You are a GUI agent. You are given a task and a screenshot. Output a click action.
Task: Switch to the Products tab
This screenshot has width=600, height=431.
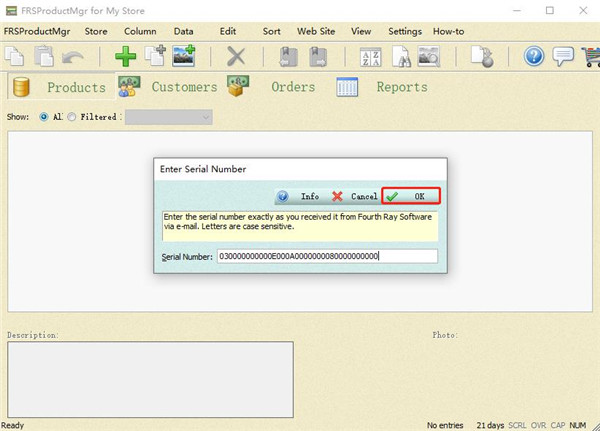(x=61, y=87)
